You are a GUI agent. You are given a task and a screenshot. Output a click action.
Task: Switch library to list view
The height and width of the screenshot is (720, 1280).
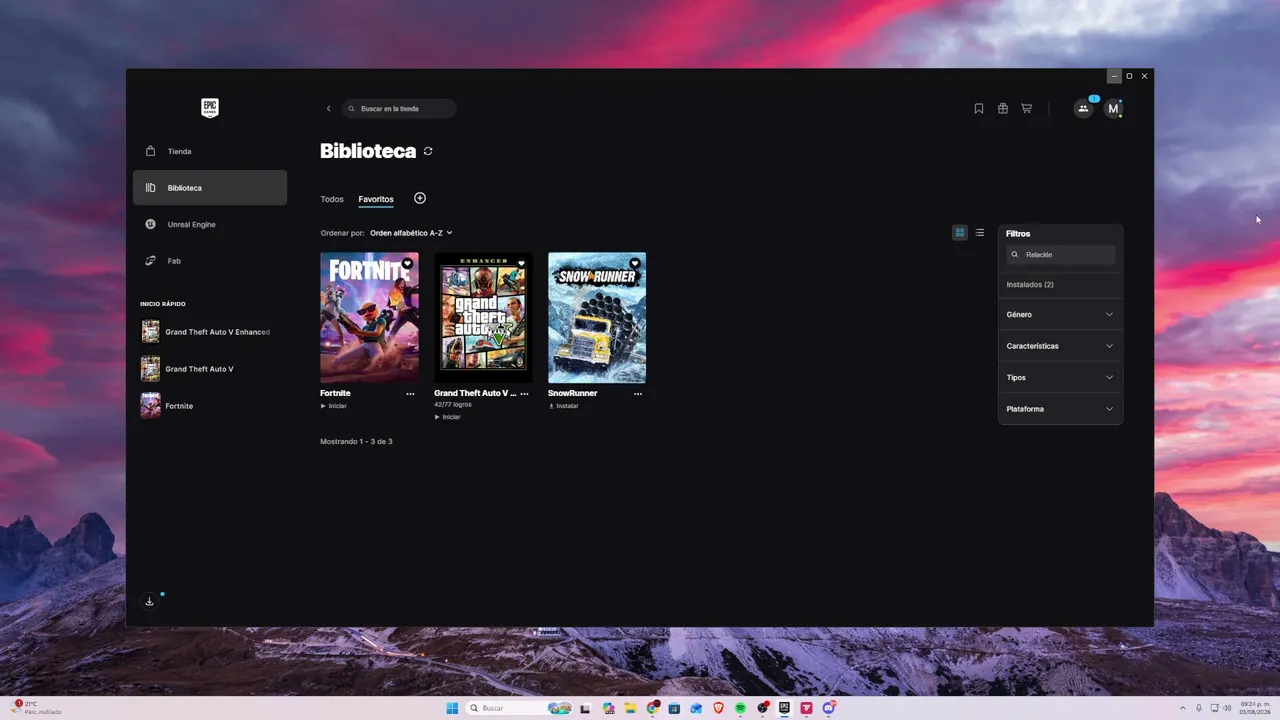coord(980,233)
